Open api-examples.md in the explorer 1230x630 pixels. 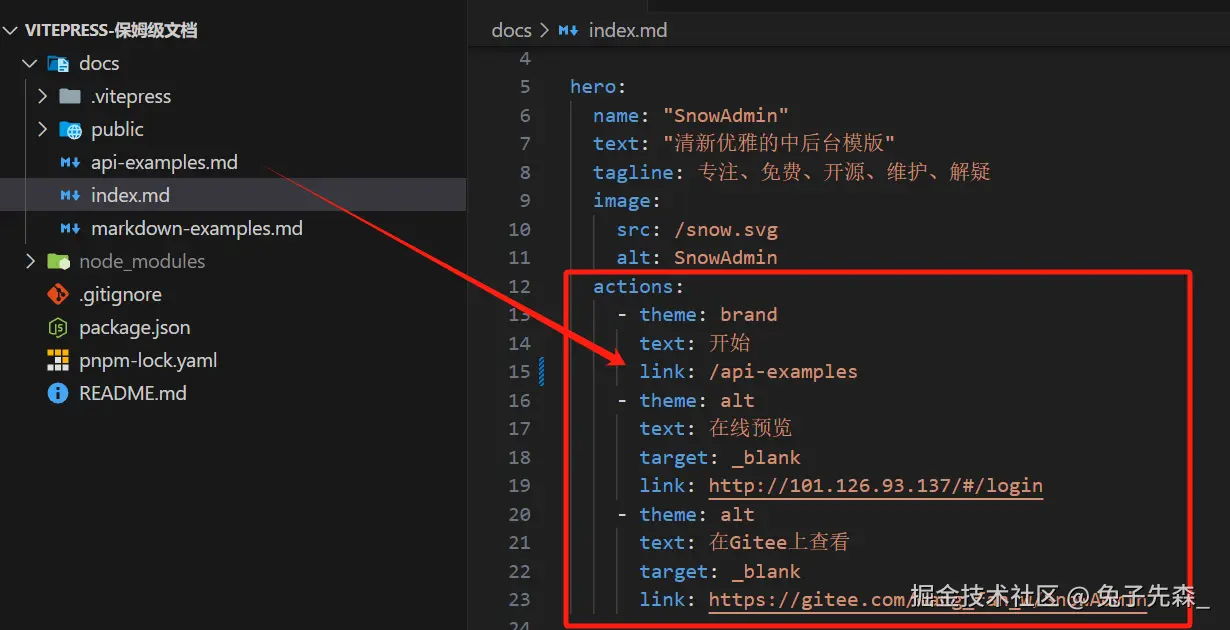pyautogui.click(x=164, y=163)
